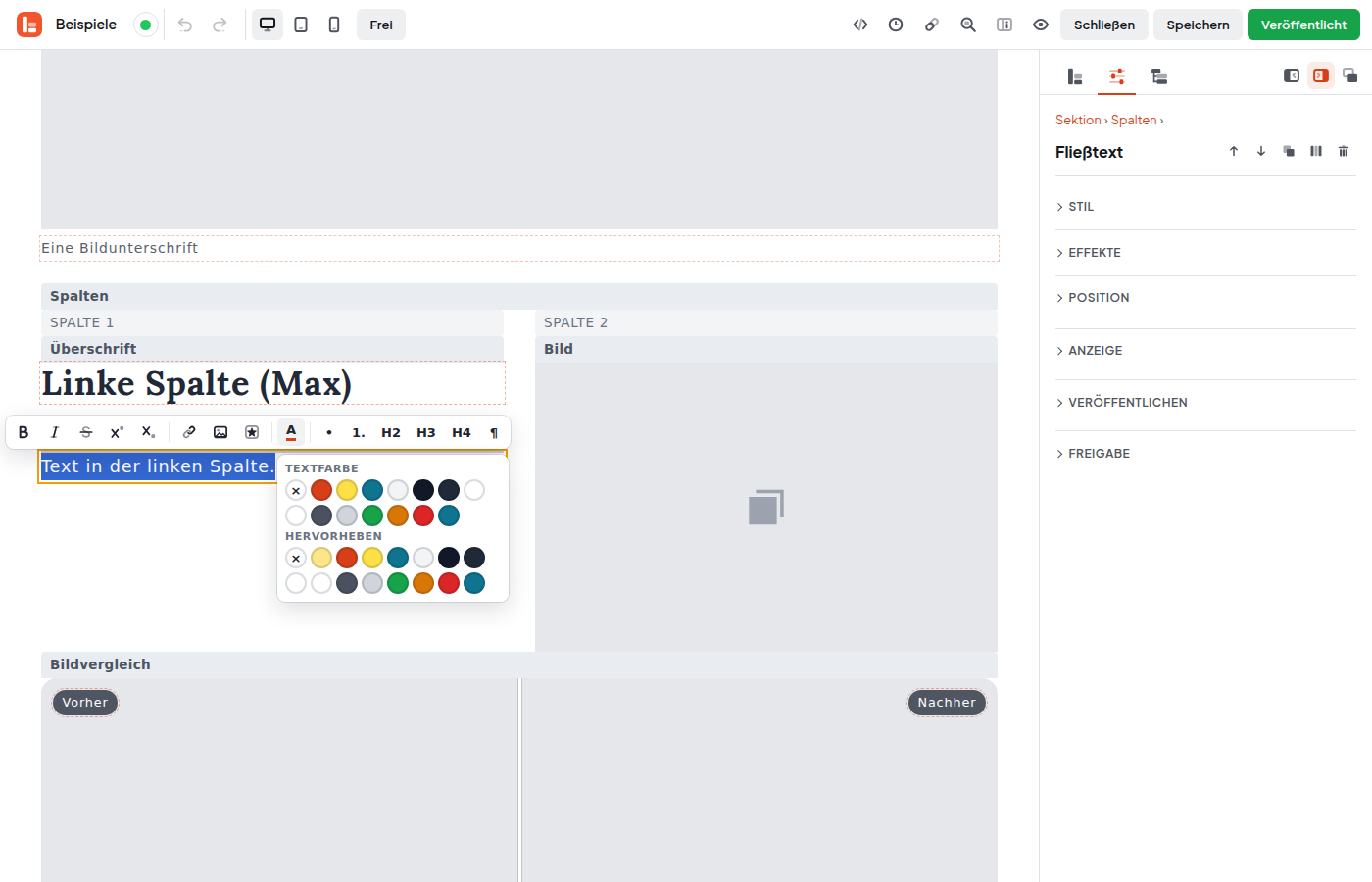Switch to desktop viewport
Screen dimensions: 1372x882
coord(268,24)
